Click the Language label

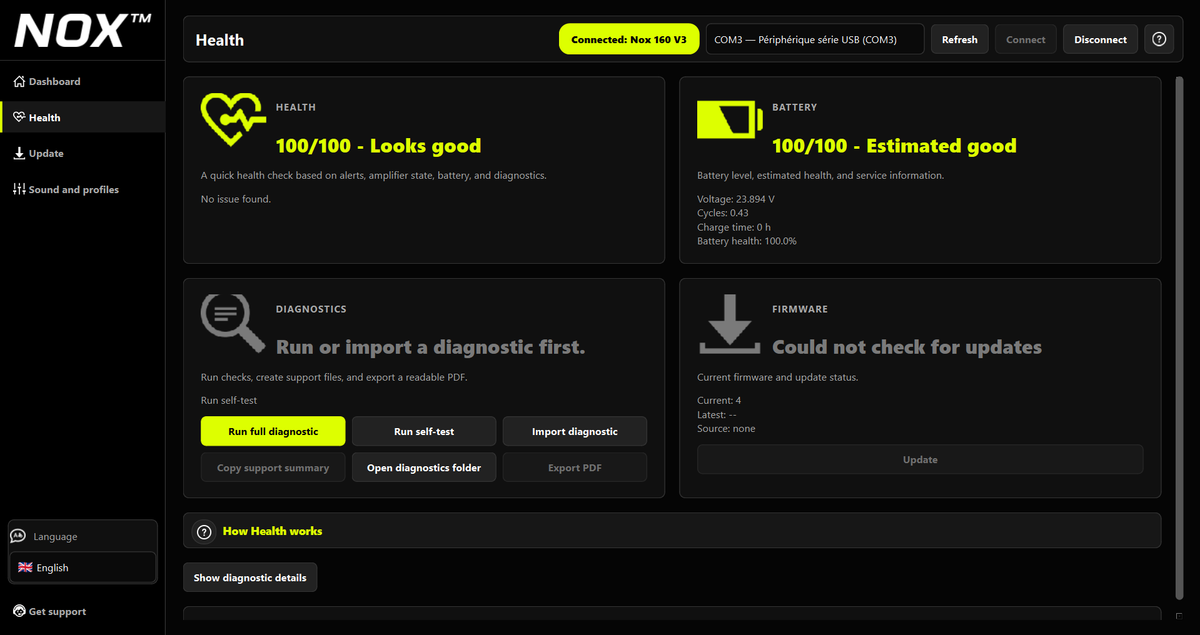coord(55,536)
